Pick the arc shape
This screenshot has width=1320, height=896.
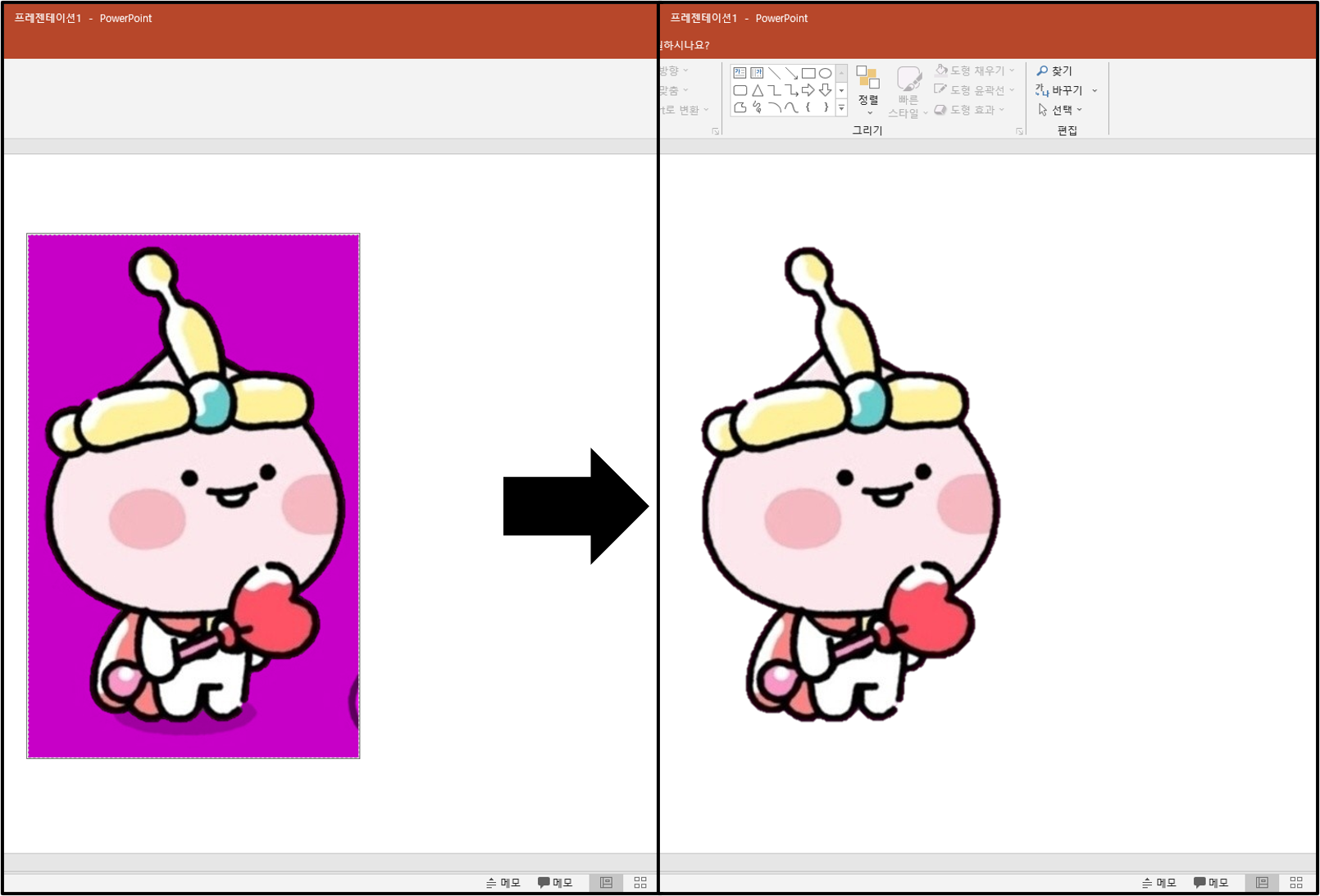(774, 107)
